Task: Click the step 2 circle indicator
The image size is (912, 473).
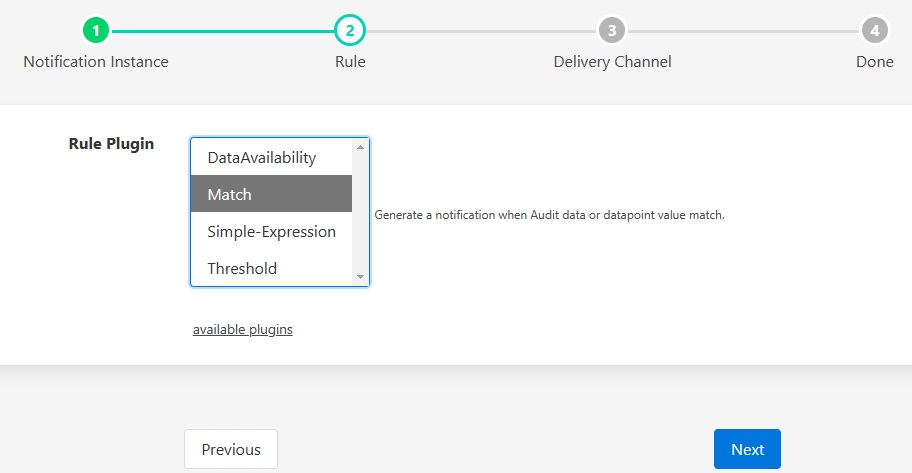Action: coord(350,31)
